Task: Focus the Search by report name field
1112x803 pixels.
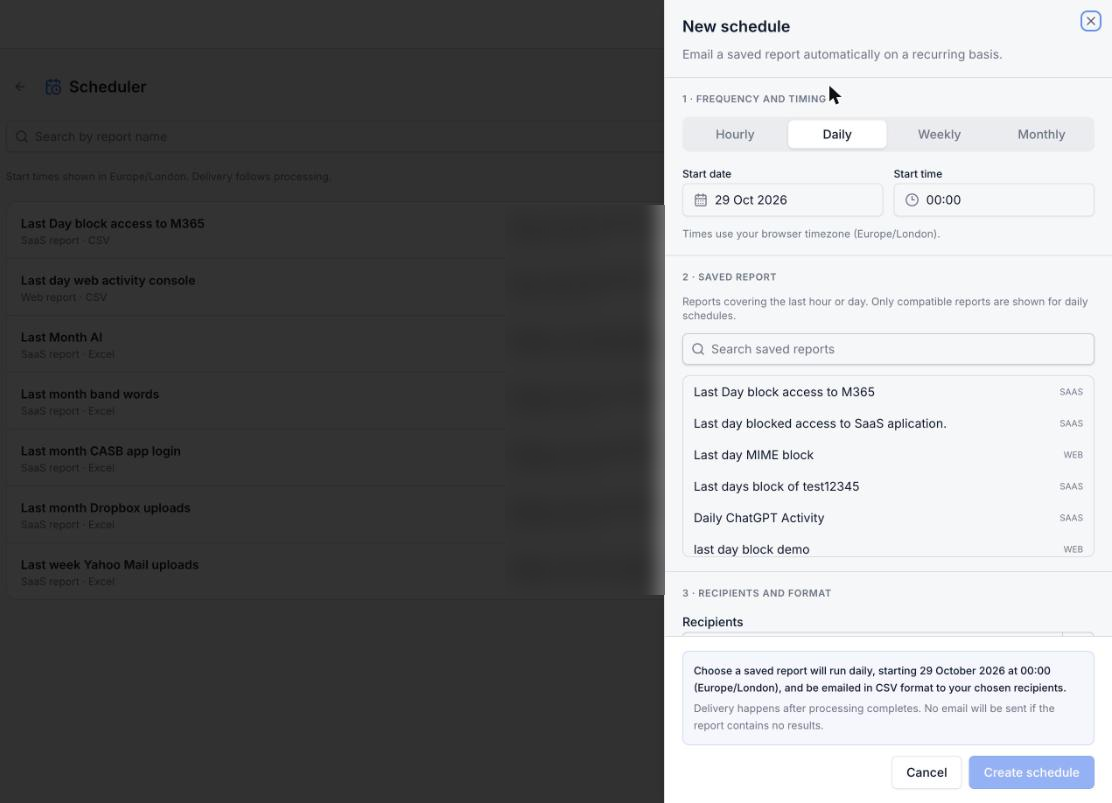Action: 333,136
